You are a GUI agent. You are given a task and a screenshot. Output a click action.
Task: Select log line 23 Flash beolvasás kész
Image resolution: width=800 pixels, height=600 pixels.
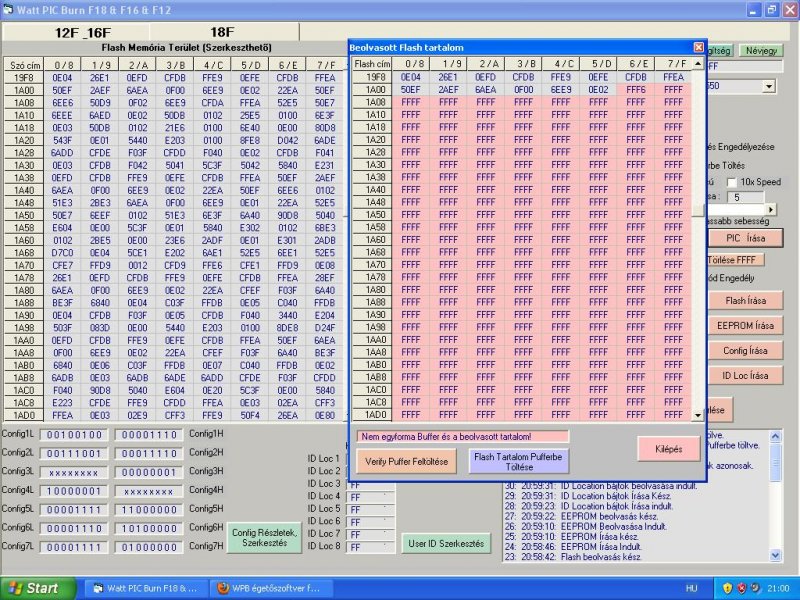[572, 557]
